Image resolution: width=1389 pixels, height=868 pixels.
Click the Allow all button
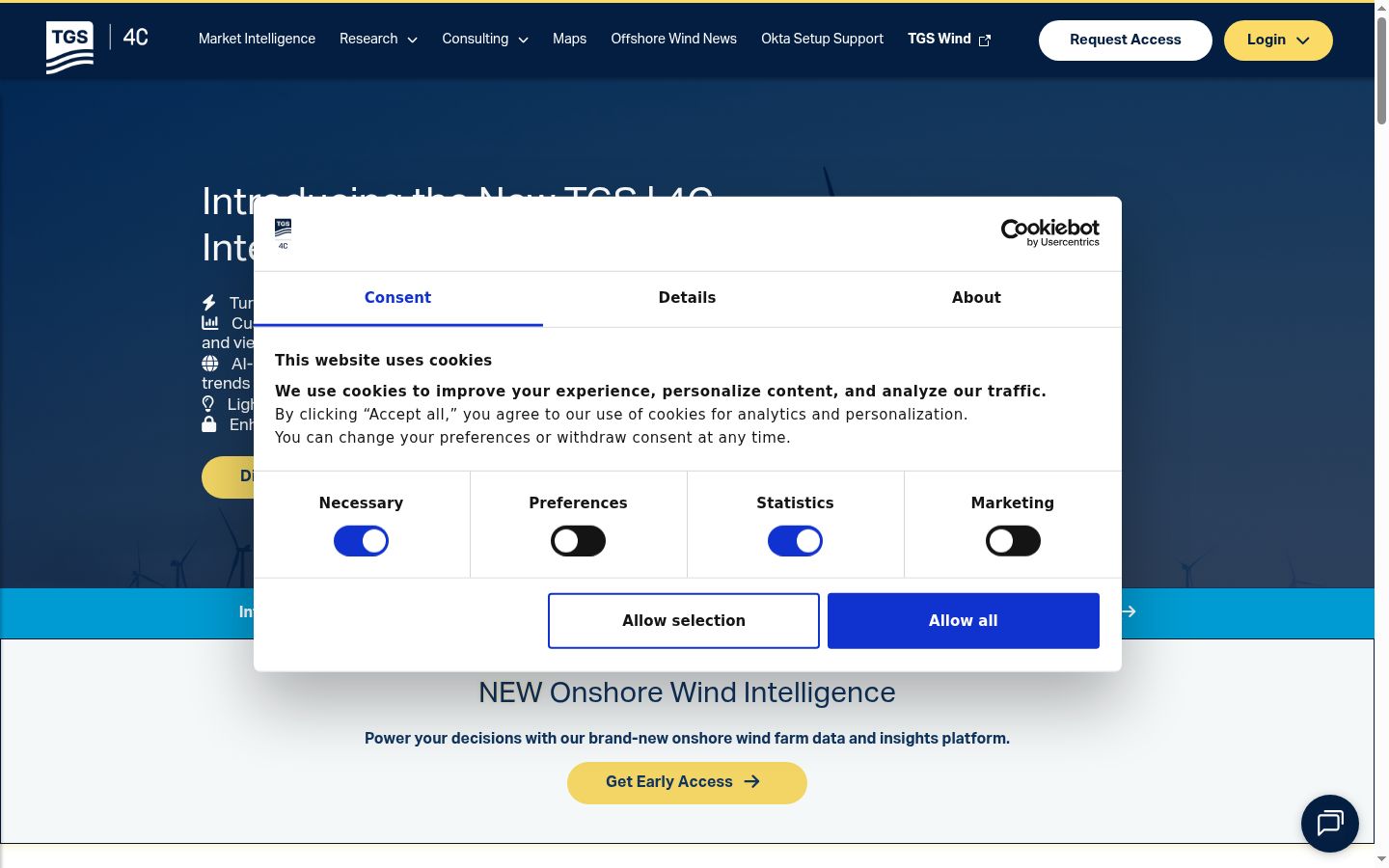pos(964,621)
